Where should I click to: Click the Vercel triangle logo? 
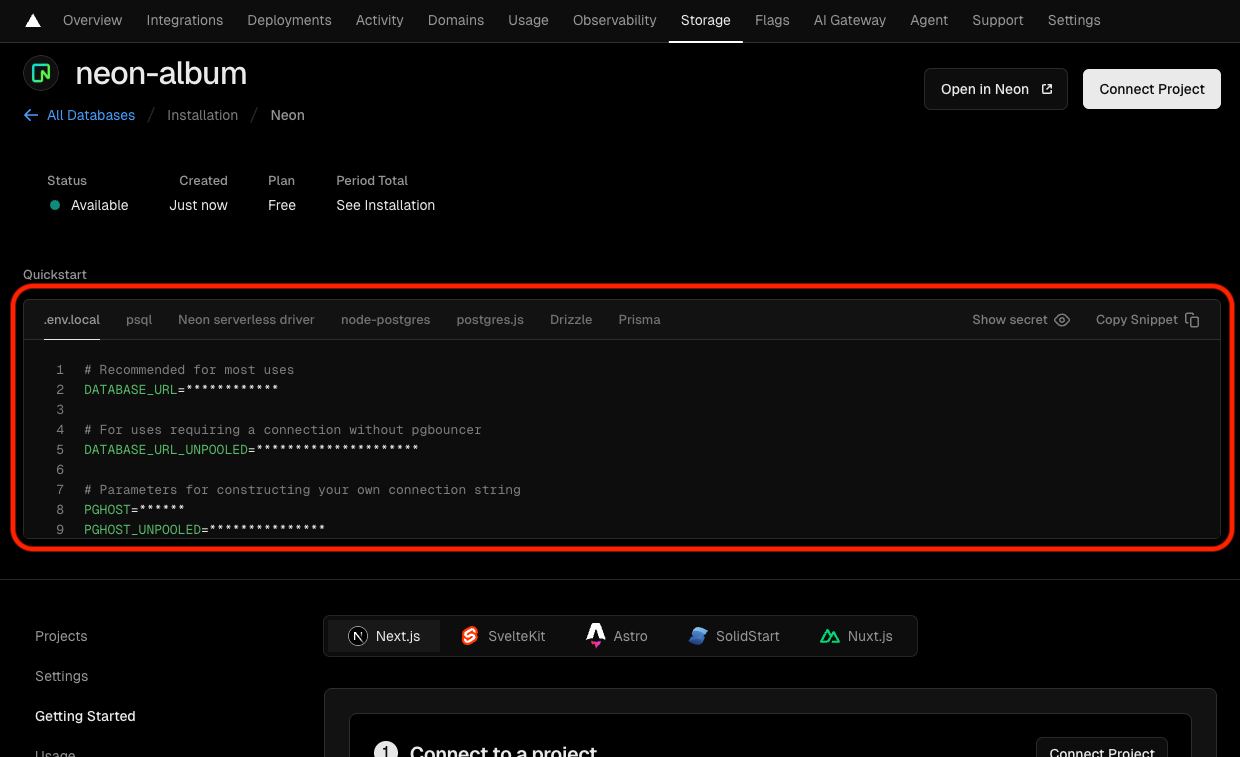coord(33,20)
